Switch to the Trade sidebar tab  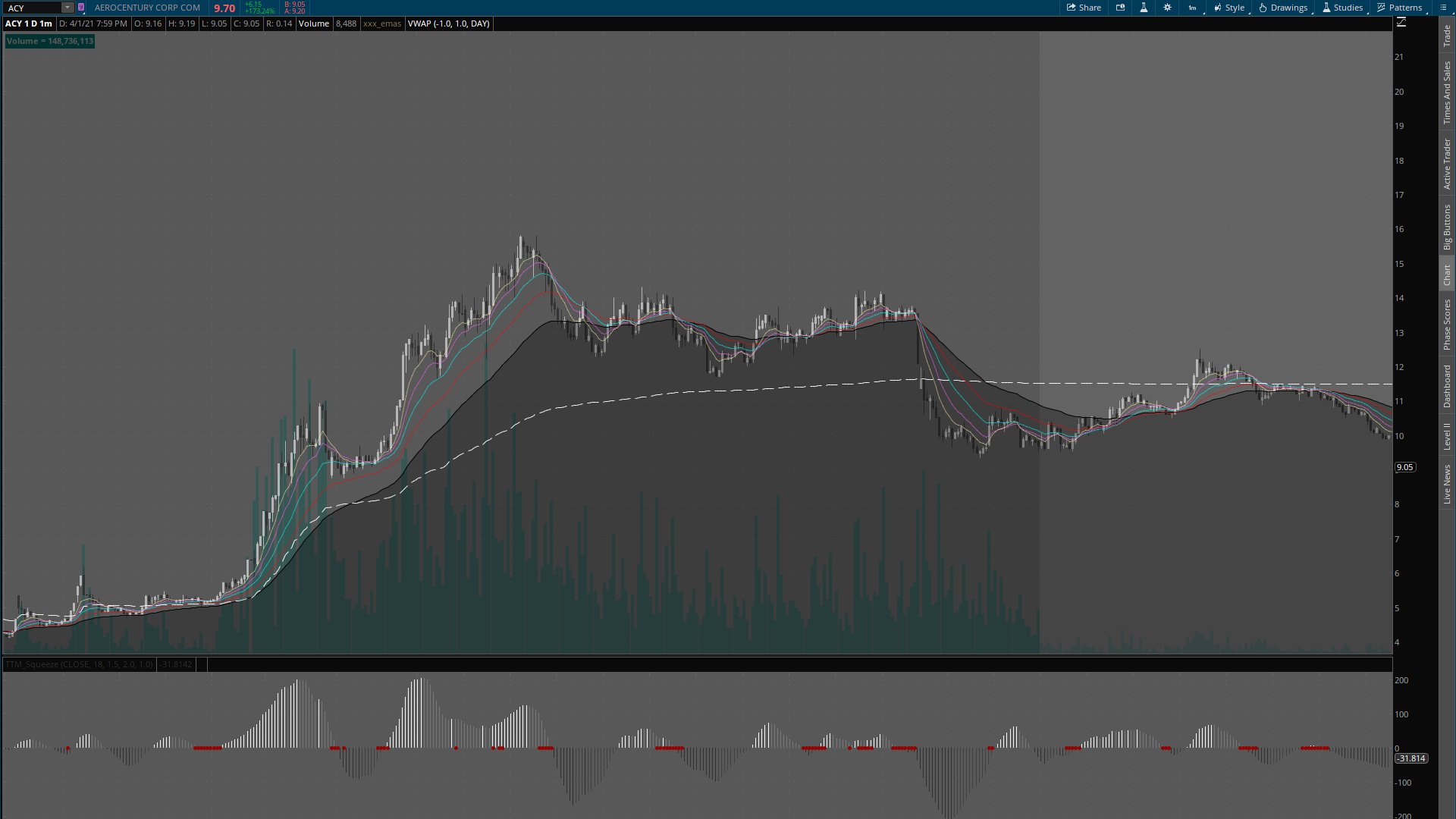pyautogui.click(x=1447, y=35)
